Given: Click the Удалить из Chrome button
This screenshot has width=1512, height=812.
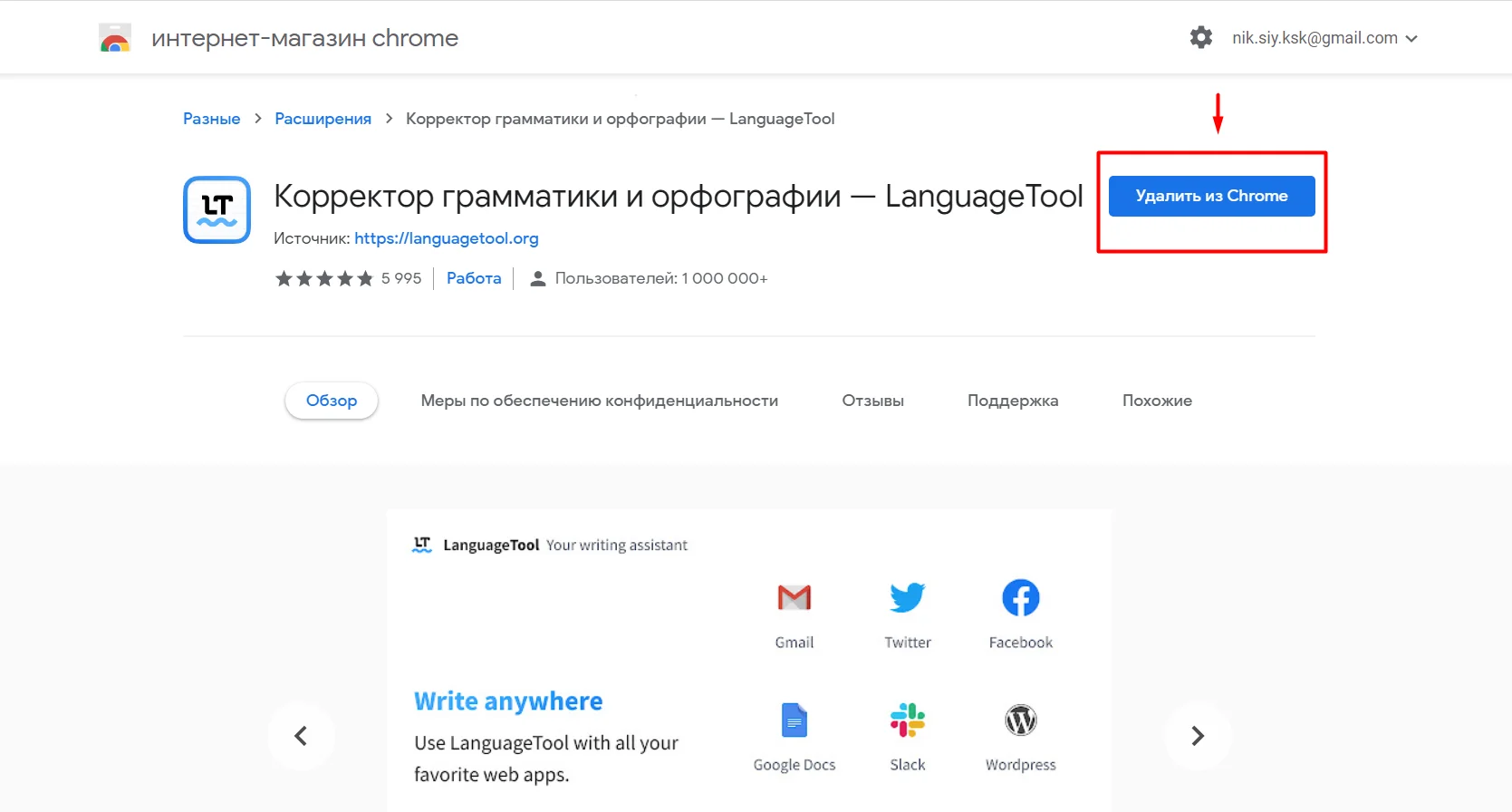Looking at the screenshot, I should pyautogui.click(x=1212, y=196).
